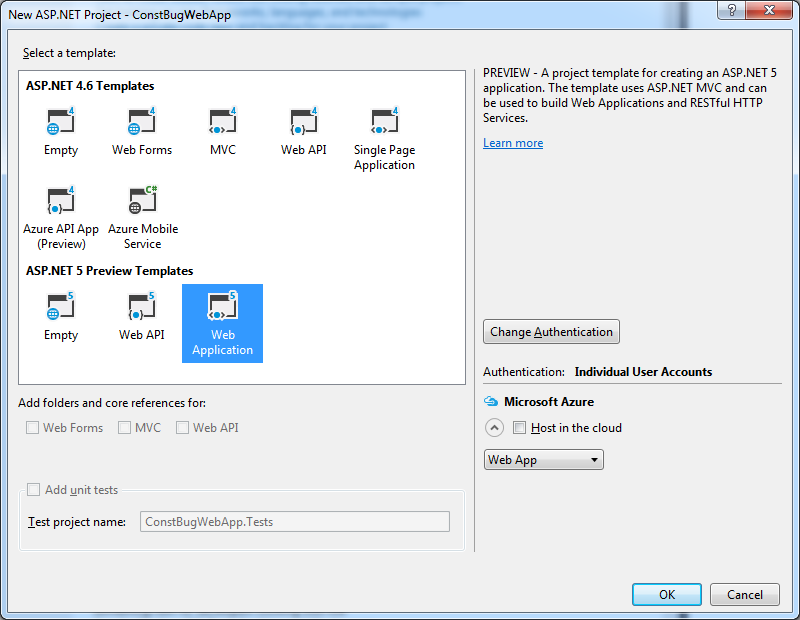Screen dimensions: 800x620
Task: Choose the Web Forms template icon
Action: tap(141, 121)
